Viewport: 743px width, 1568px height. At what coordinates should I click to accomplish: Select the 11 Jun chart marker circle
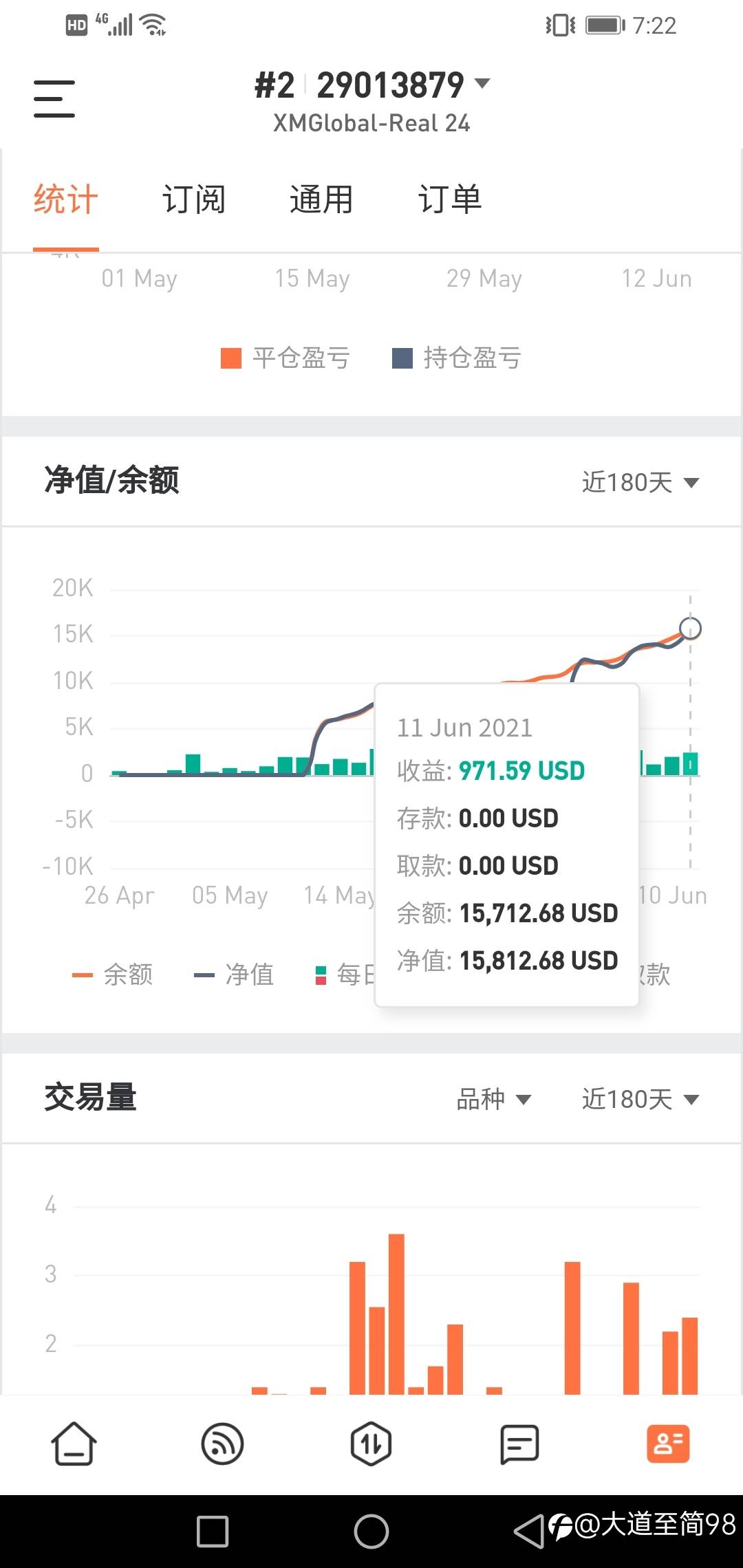tap(690, 628)
